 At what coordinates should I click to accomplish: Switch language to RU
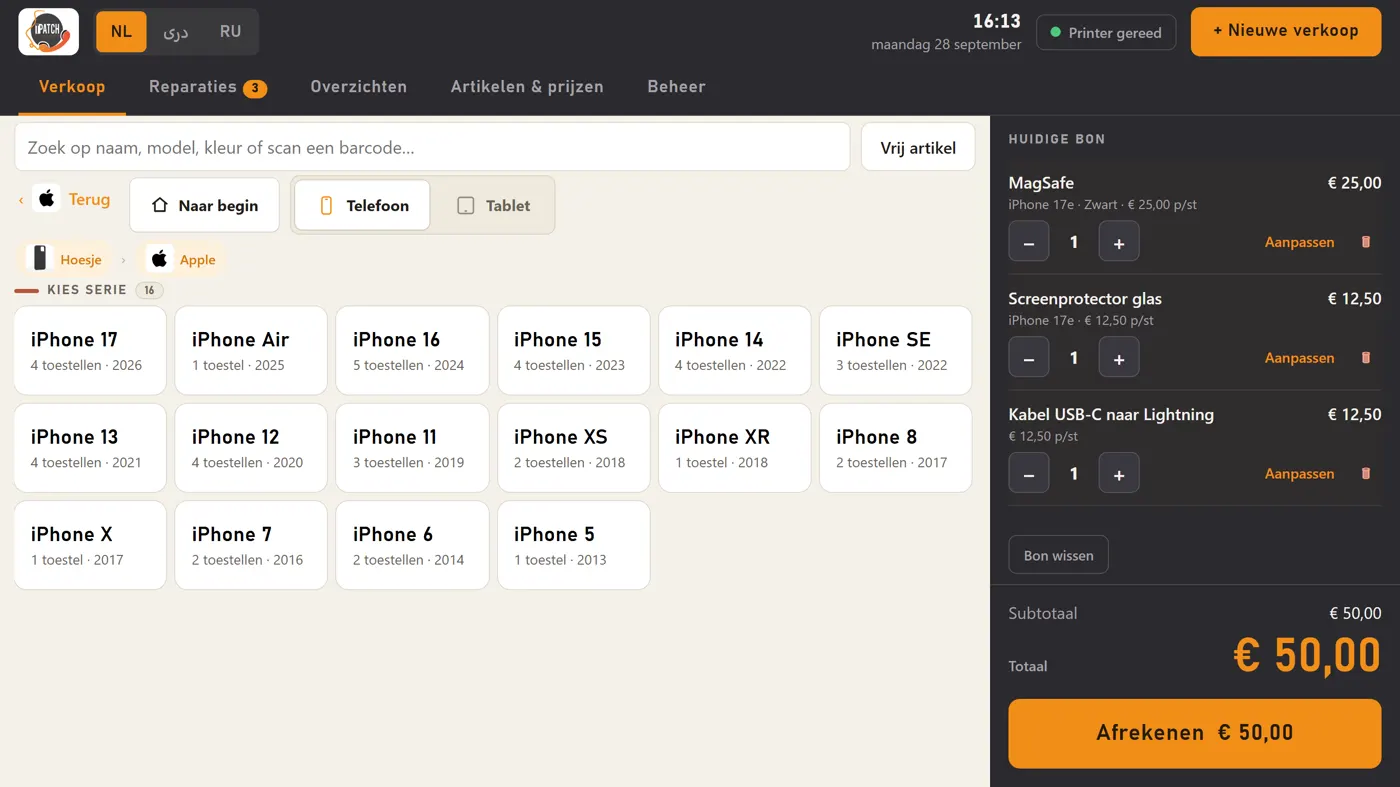pos(231,32)
